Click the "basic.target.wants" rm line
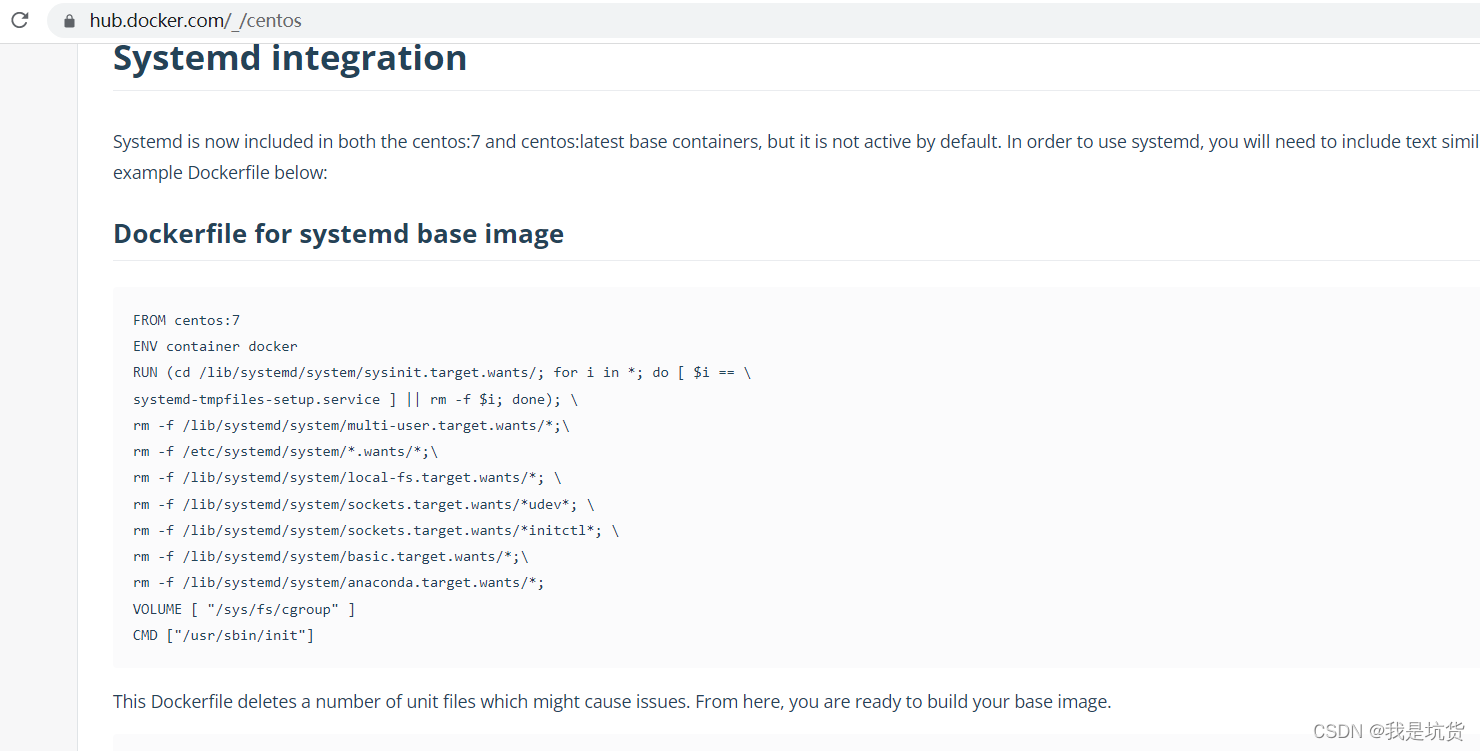This screenshot has width=1480, height=751. pos(331,556)
